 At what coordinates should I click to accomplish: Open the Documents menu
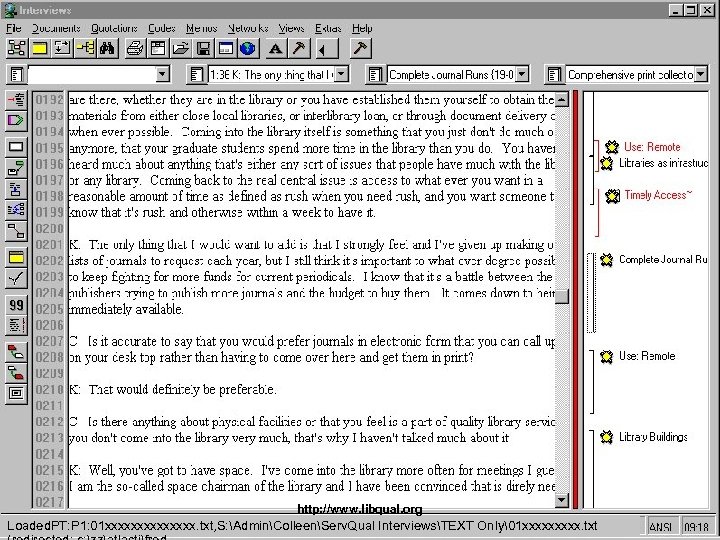click(56, 28)
